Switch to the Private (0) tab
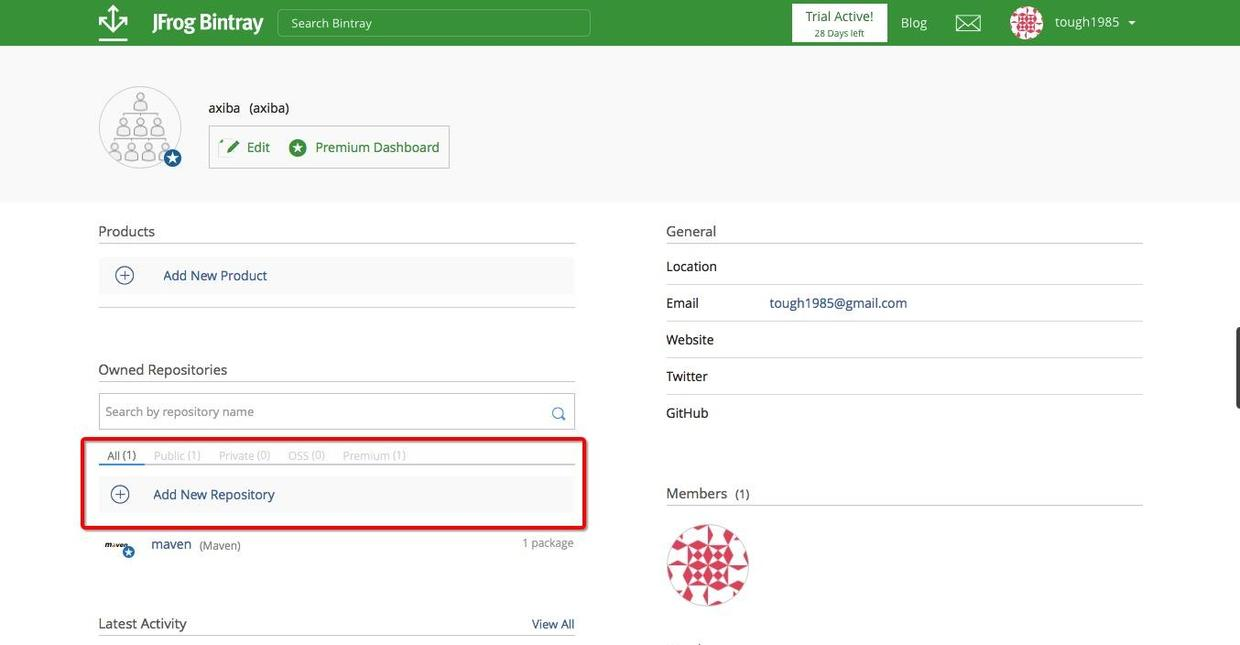Viewport: 1240px width, 645px height. (x=244, y=455)
